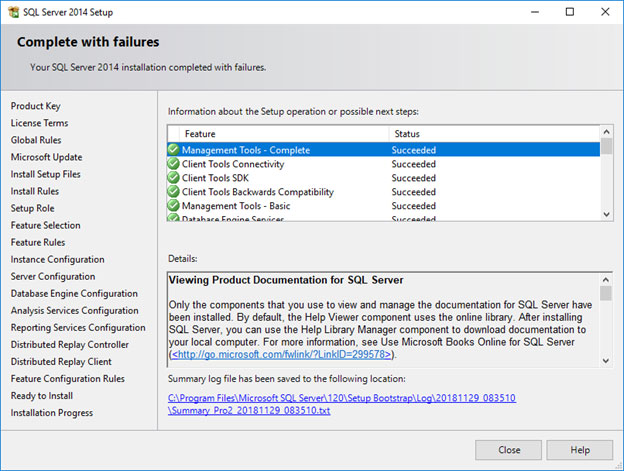Viewport: 624px width, 471px height.
Task: Click the Distributed Replay Controller step
Action: 70,344
